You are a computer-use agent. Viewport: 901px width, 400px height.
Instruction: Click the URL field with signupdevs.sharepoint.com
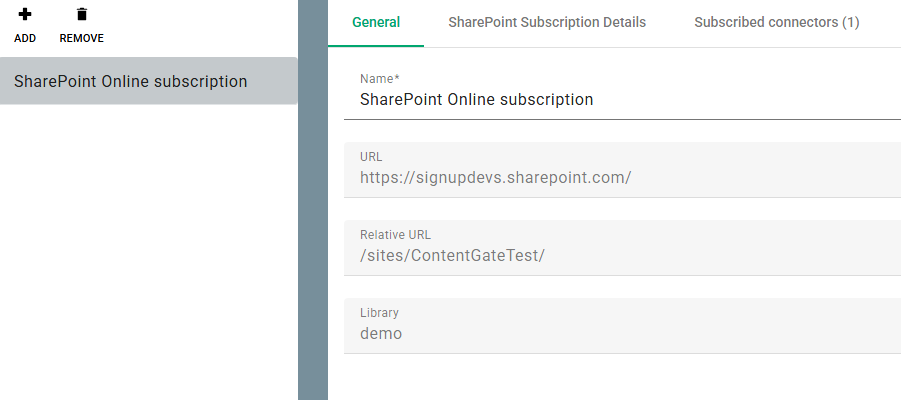pos(622,170)
